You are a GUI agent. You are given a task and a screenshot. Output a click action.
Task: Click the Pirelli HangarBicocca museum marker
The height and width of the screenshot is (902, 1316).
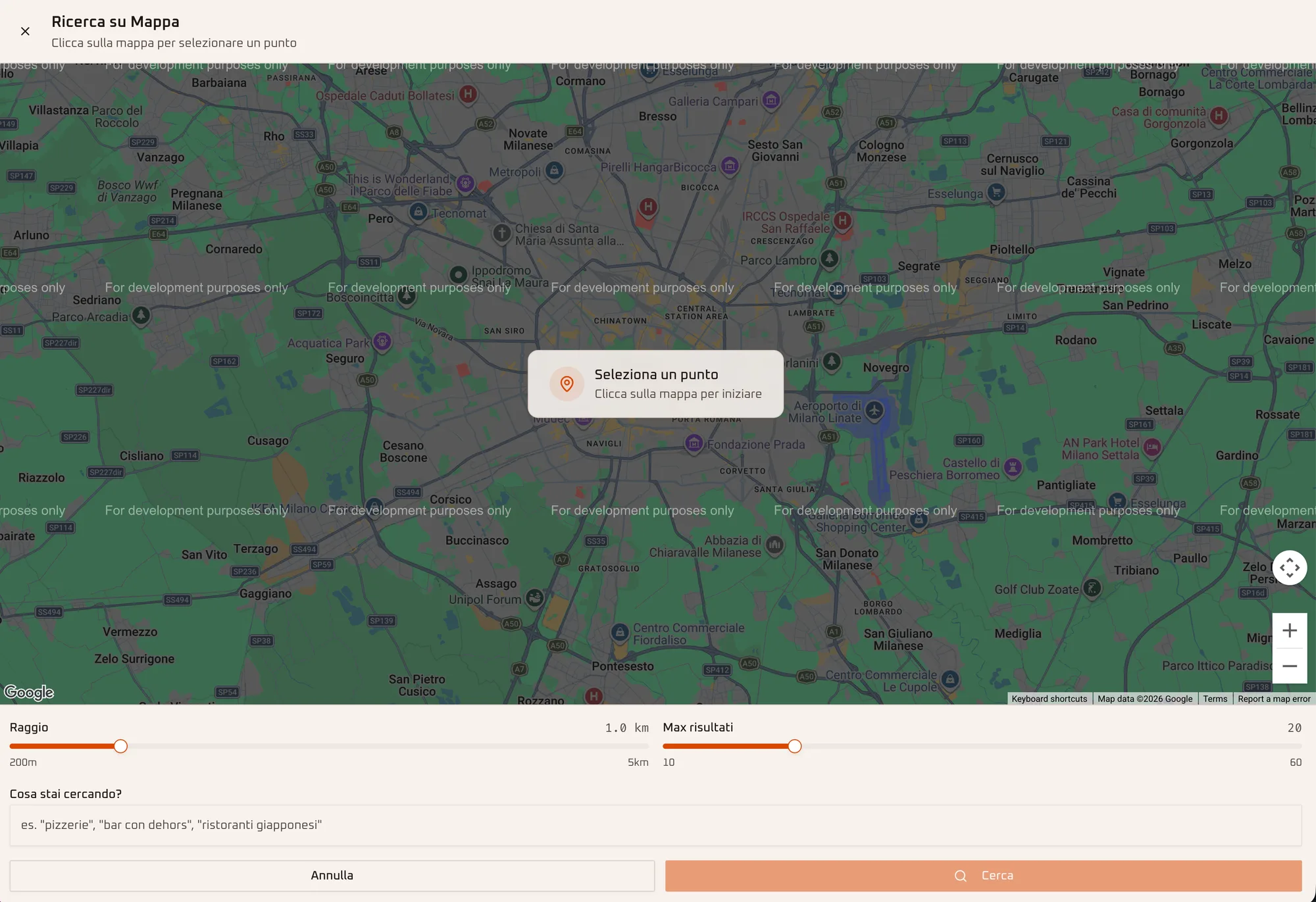click(x=730, y=166)
